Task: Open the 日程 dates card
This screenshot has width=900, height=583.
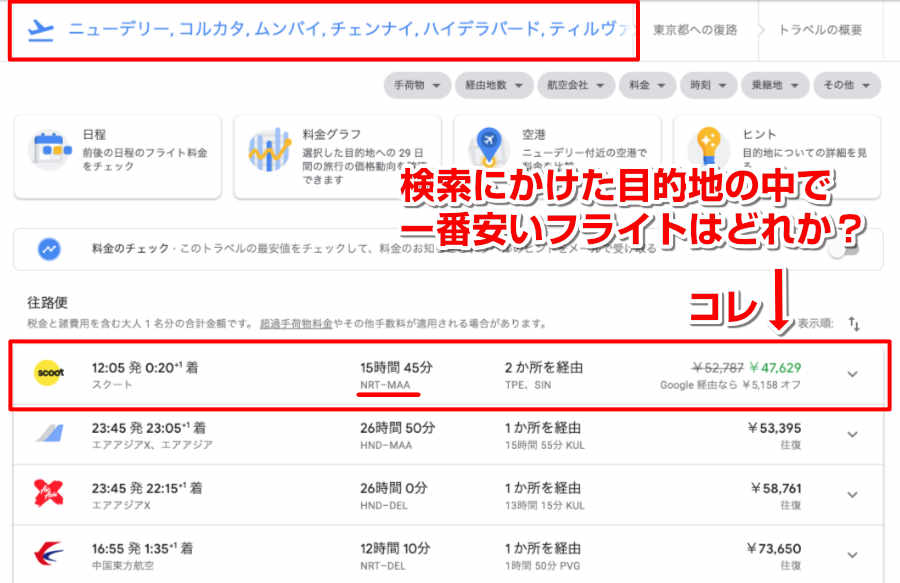Action: tap(118, 157)
